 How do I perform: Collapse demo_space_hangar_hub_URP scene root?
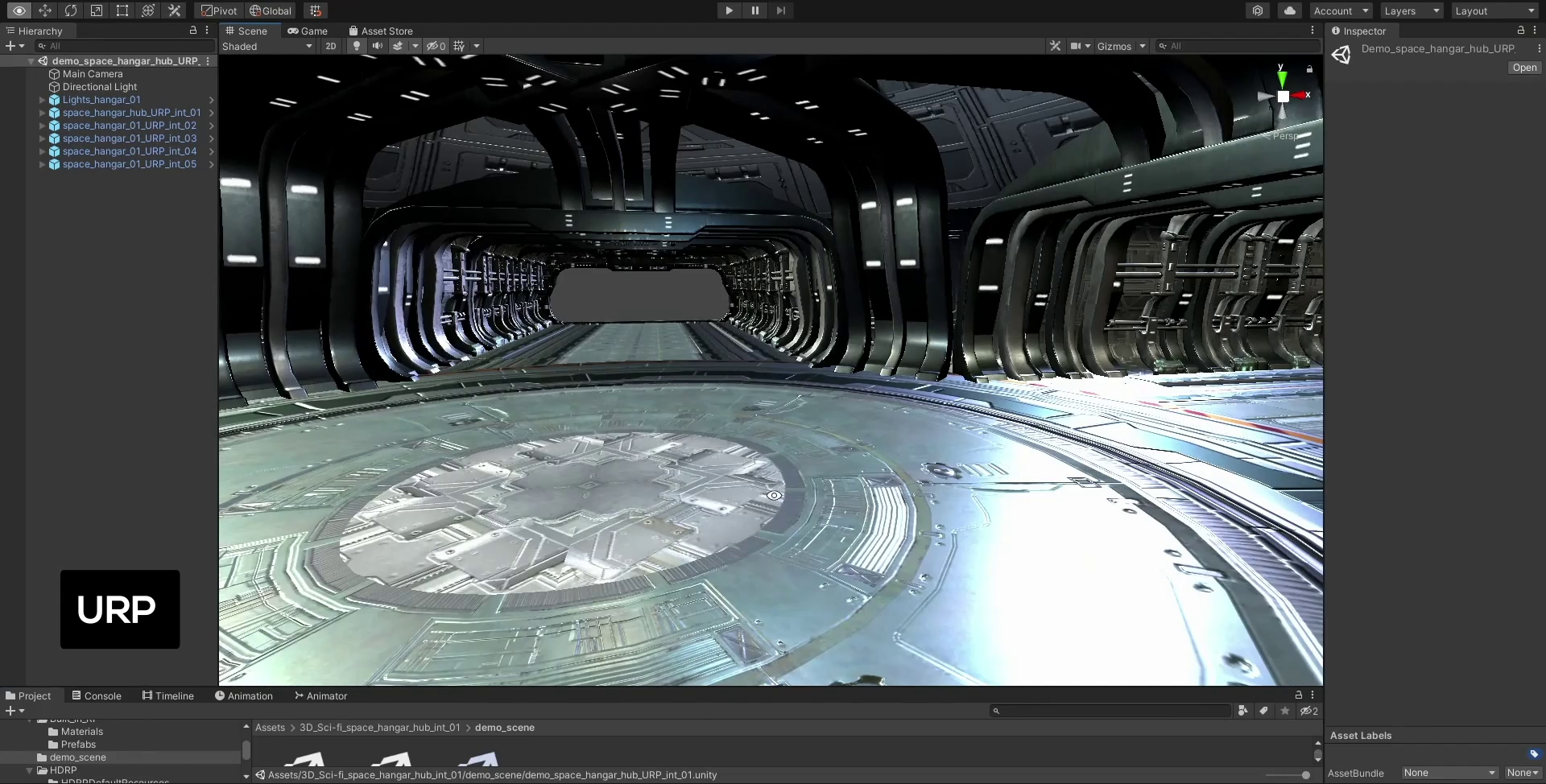(31, 61)
